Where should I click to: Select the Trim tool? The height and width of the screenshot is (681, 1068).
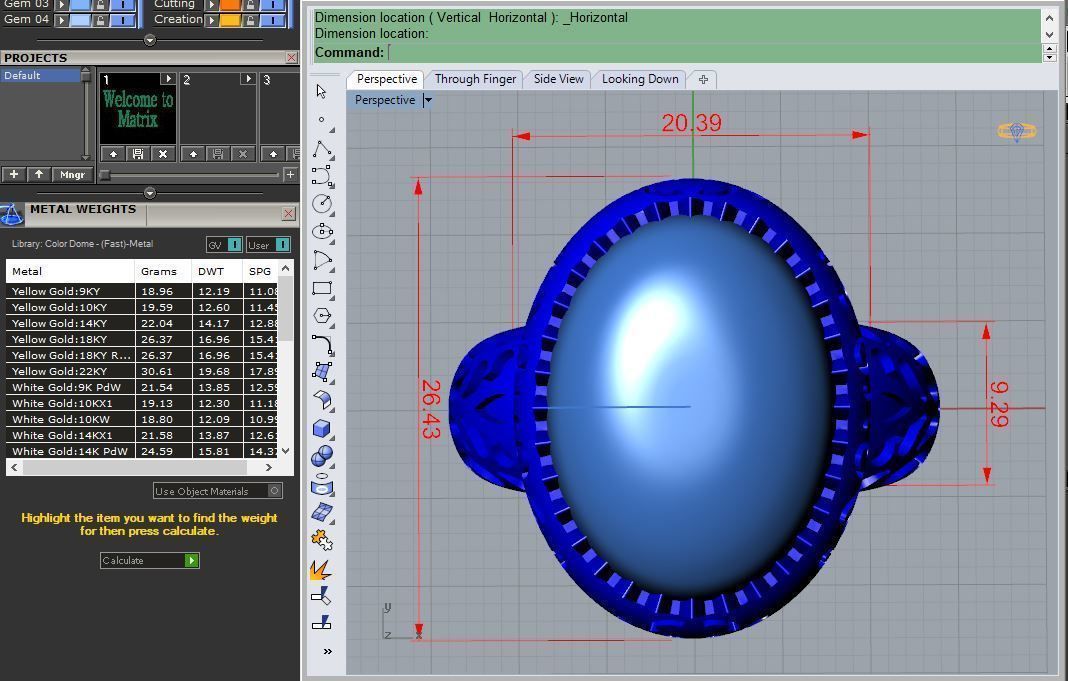coord(321,596)
